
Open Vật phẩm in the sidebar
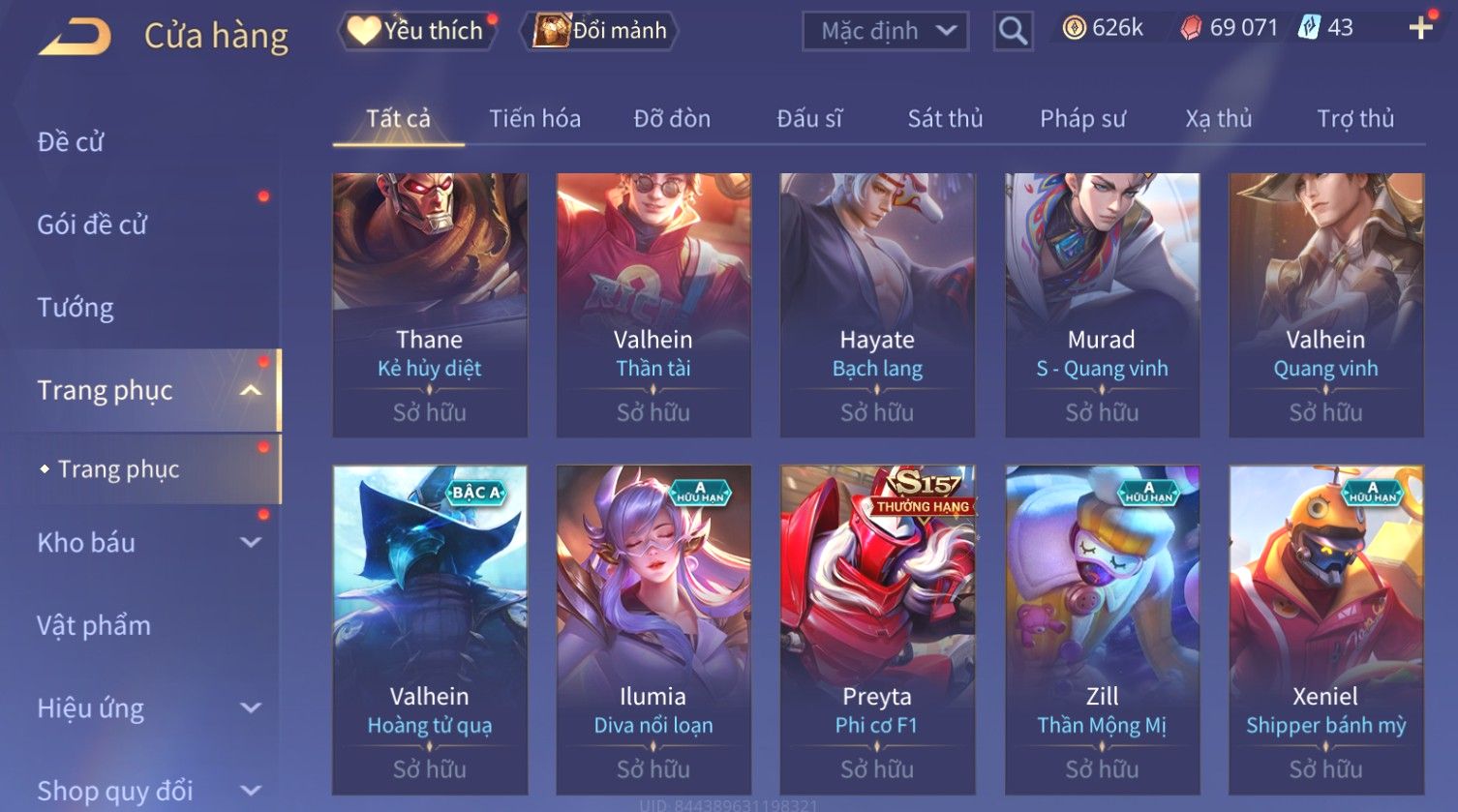(x=94, y=625)
